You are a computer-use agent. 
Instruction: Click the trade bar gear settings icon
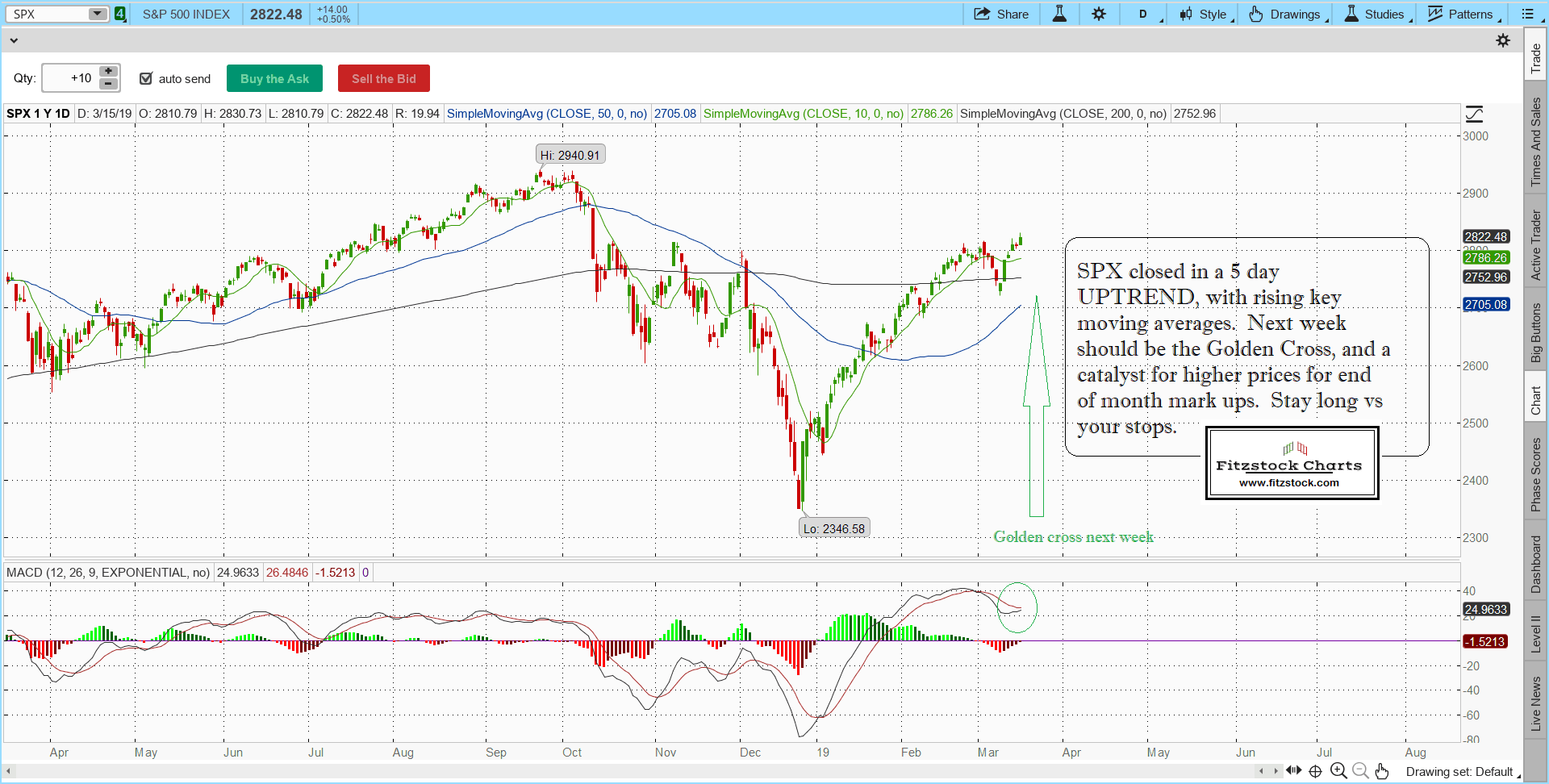1502,40
